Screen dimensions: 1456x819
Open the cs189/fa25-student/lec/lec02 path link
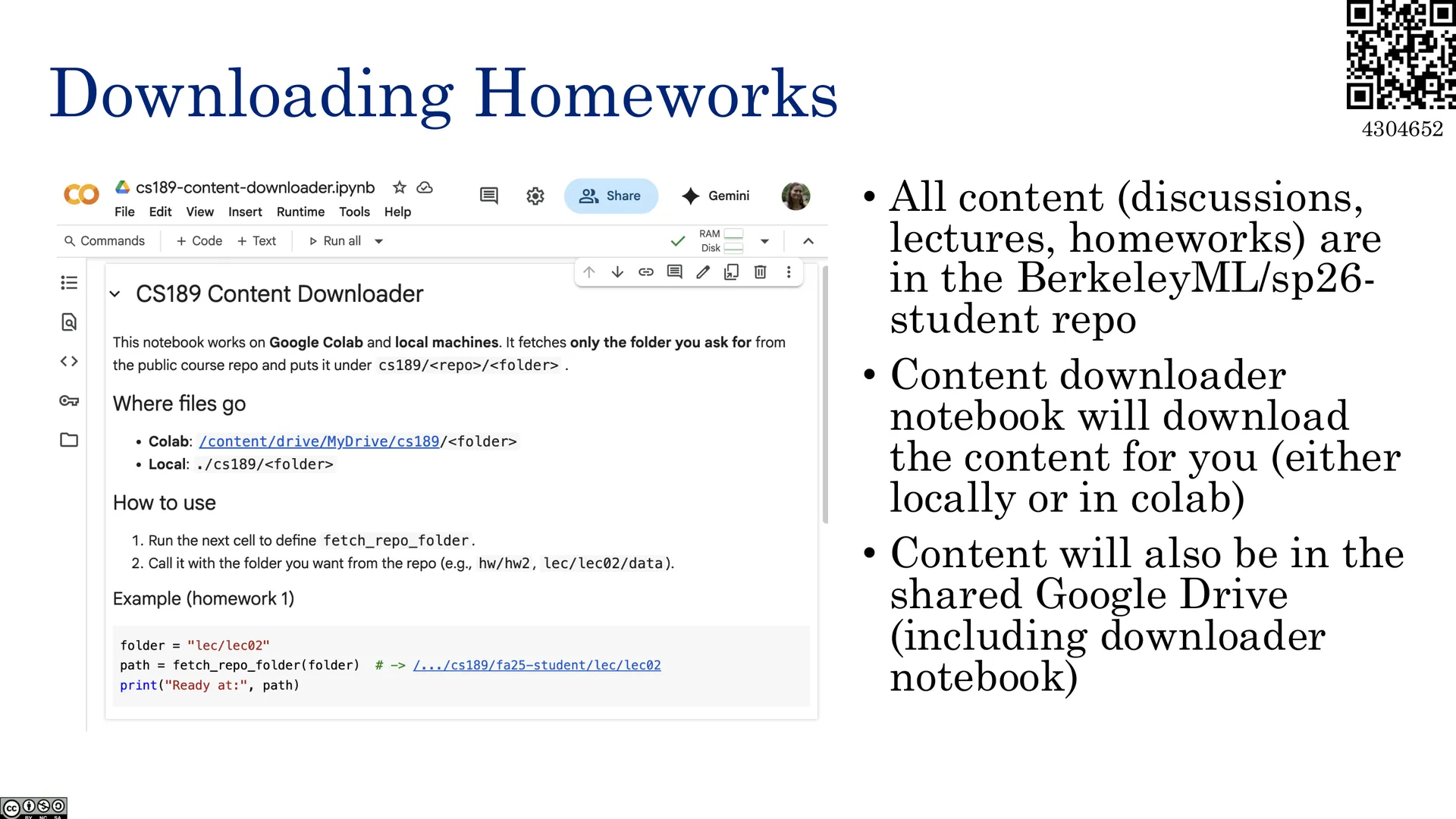pos(537,665)
